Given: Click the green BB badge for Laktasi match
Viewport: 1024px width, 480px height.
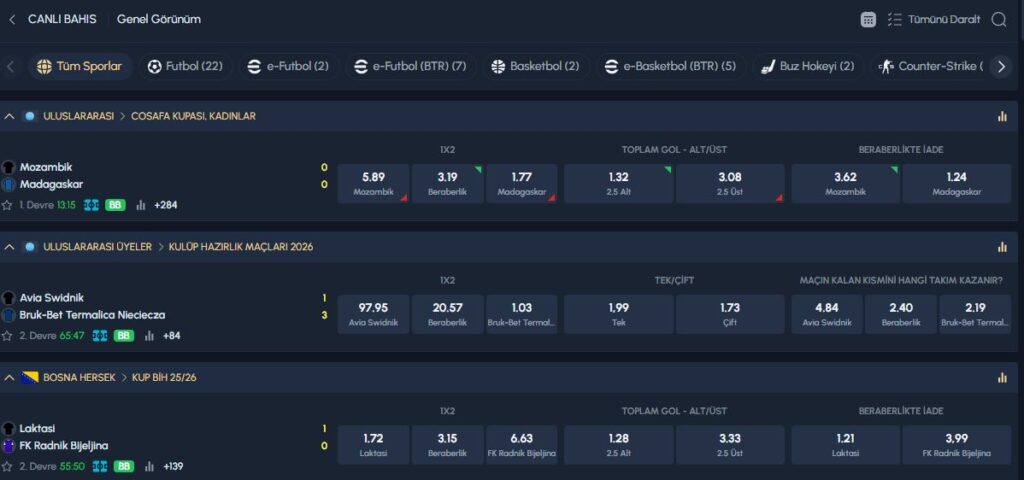Looking at the screenshot, I should point(124,466).
